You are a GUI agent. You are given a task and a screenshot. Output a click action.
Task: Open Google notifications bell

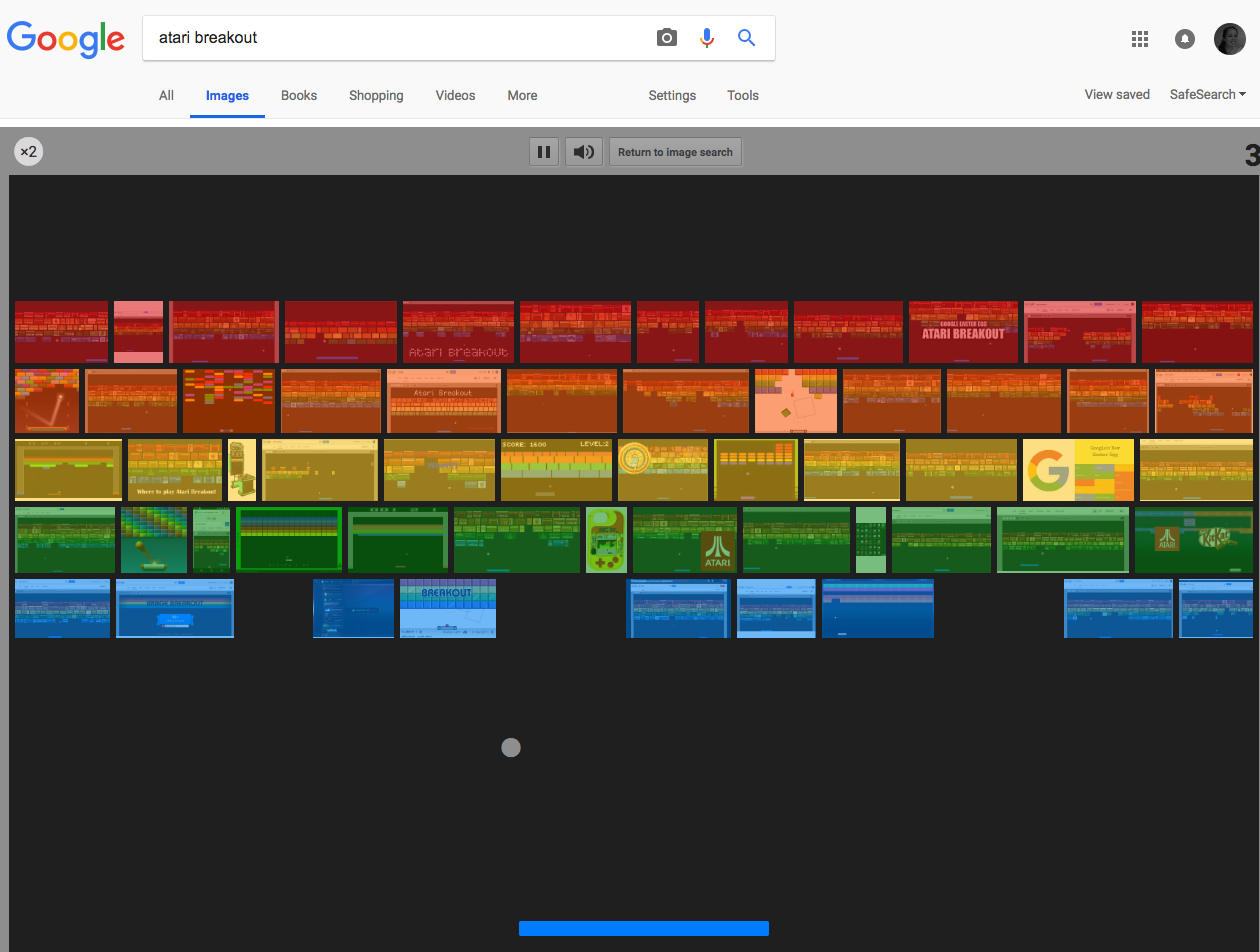[x=1184, y=39]
